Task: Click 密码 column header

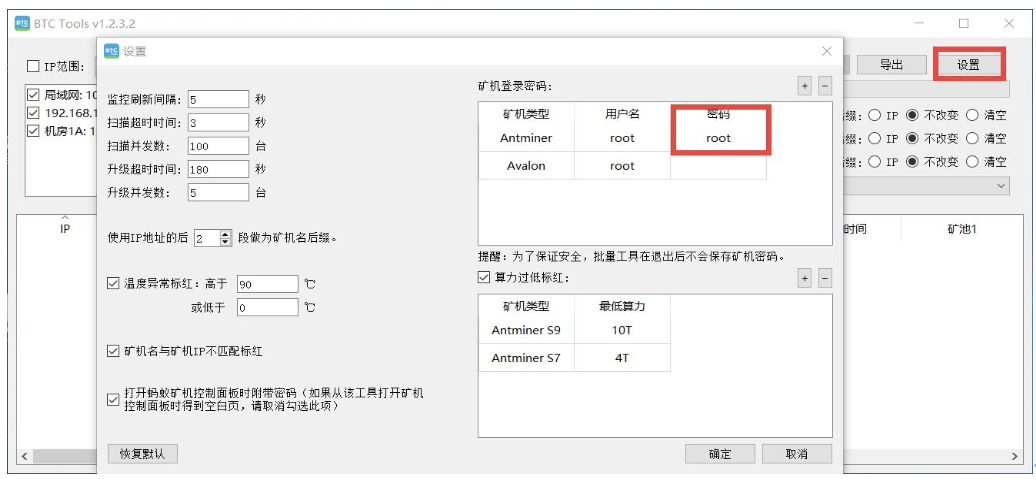Action: (x=718, y=114)
